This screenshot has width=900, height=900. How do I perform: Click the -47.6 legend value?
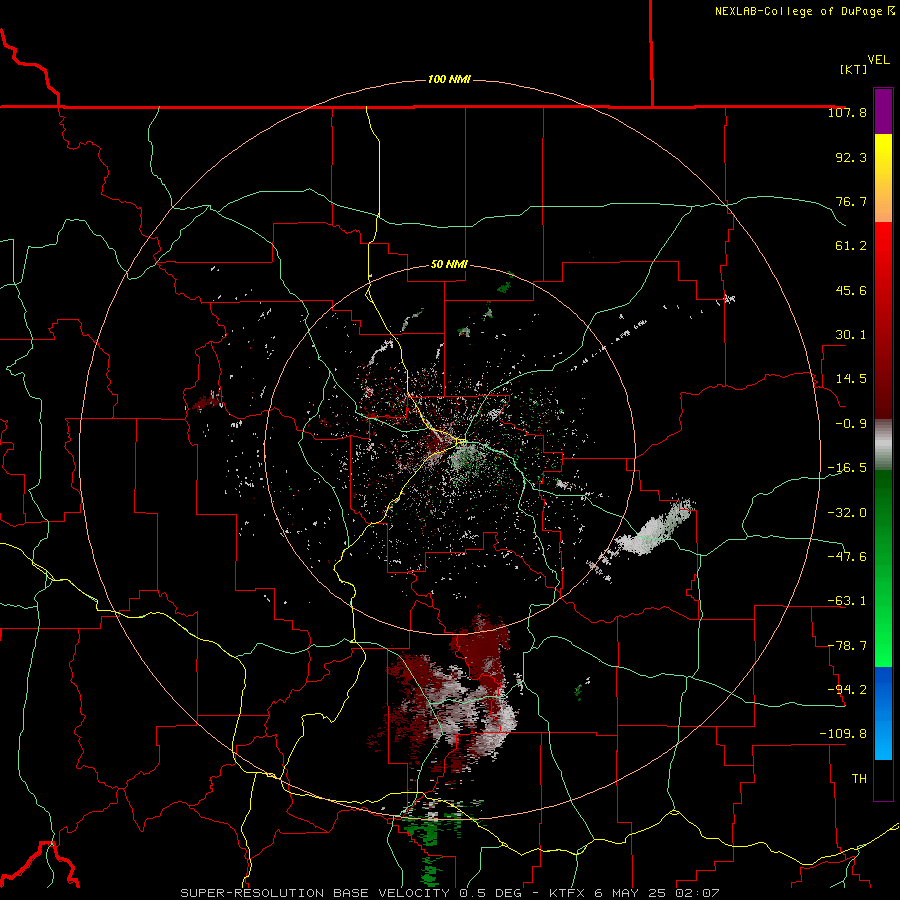(847, 556)
